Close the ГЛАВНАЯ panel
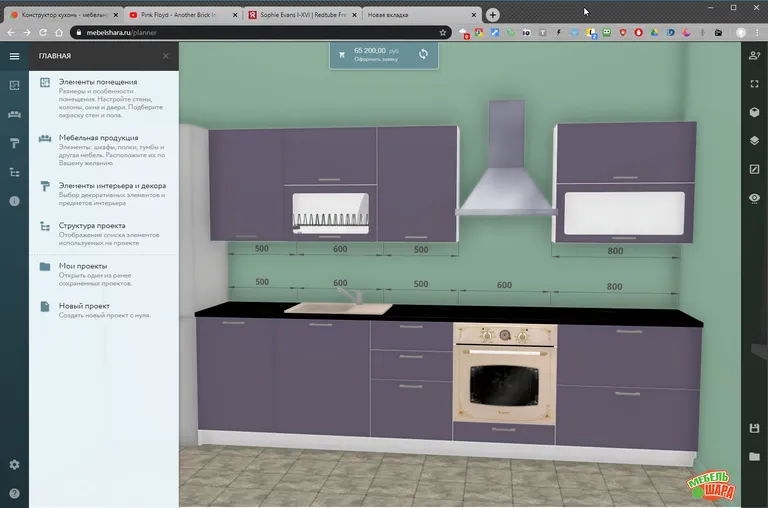Viewport: 768px width, 508px height. [166, 56]
